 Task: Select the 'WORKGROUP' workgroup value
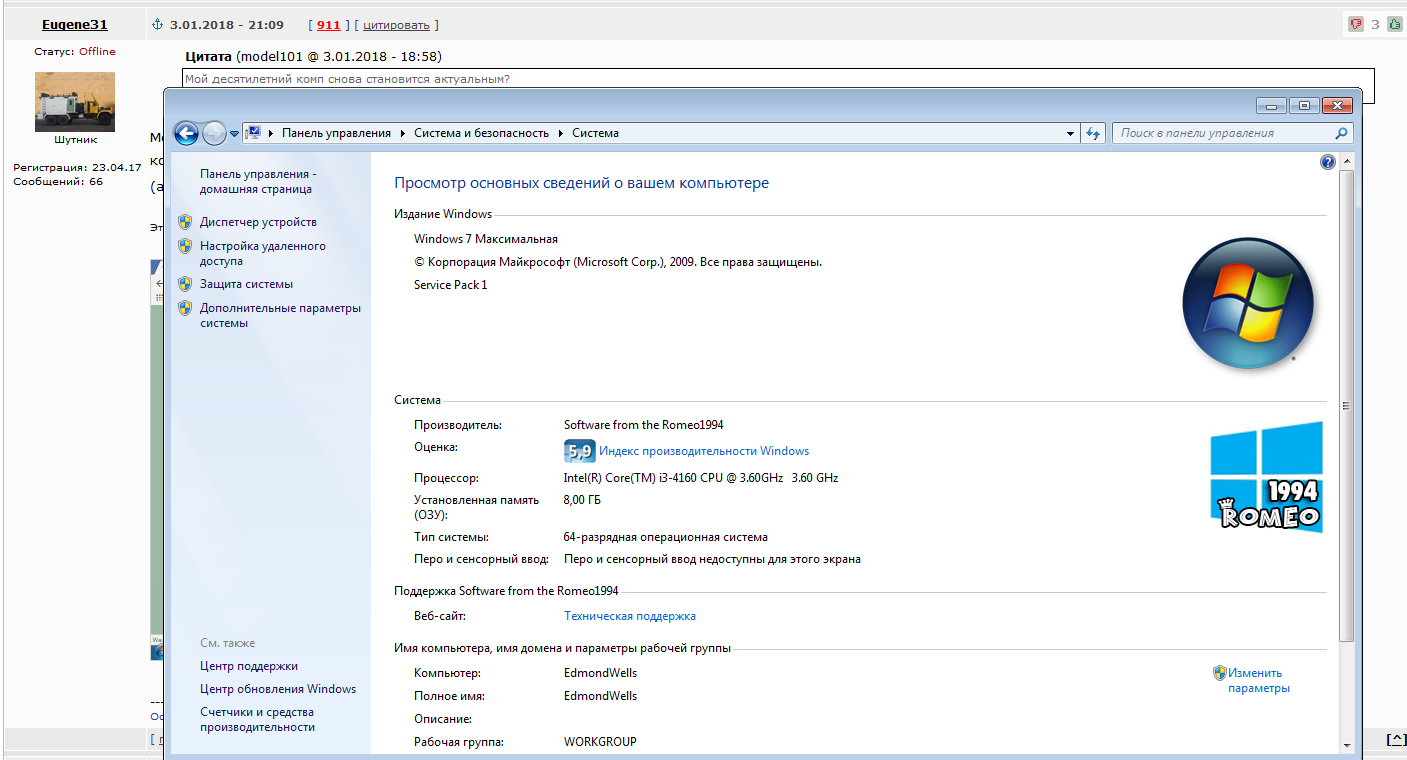point(600,742)
